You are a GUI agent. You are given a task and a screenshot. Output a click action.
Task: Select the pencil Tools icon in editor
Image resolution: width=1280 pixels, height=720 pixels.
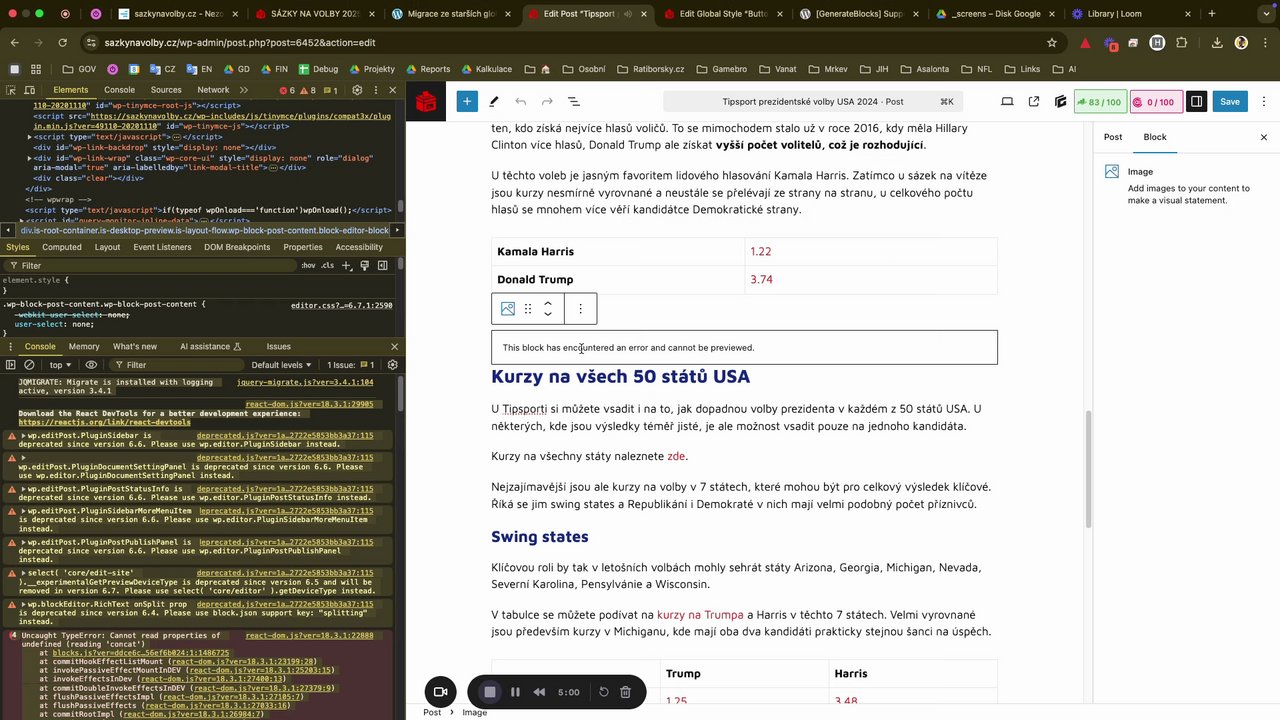tap(494, 101)
